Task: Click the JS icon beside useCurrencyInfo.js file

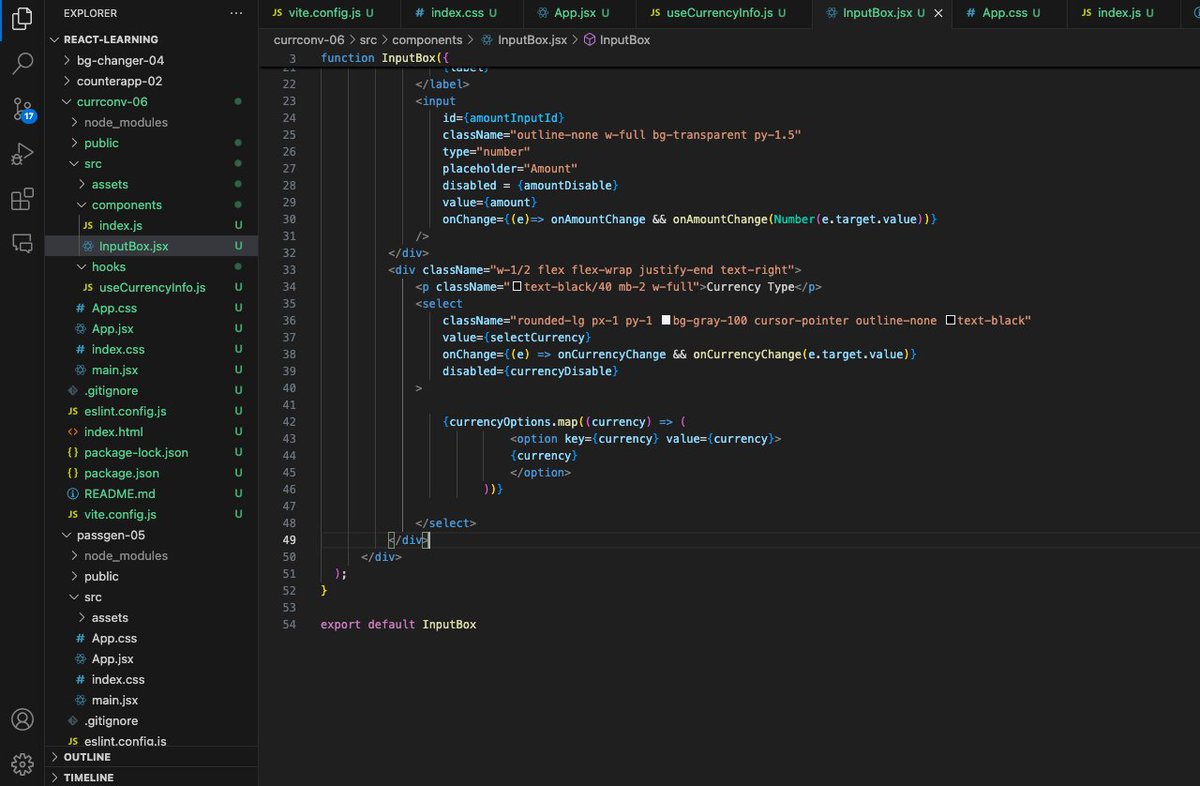Action: [88, 287]
